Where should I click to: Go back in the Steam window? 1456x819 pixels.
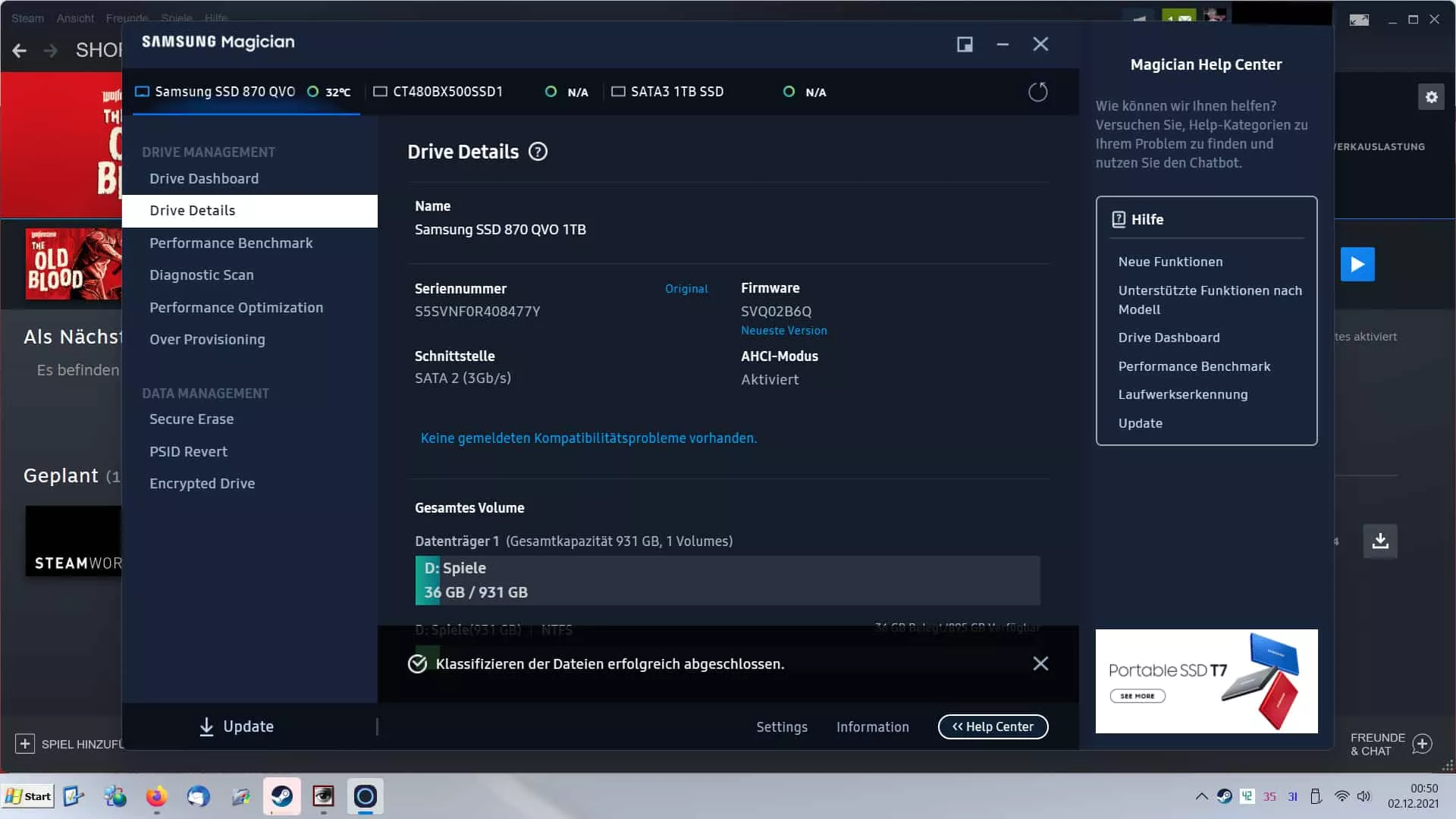click(20, 51)
